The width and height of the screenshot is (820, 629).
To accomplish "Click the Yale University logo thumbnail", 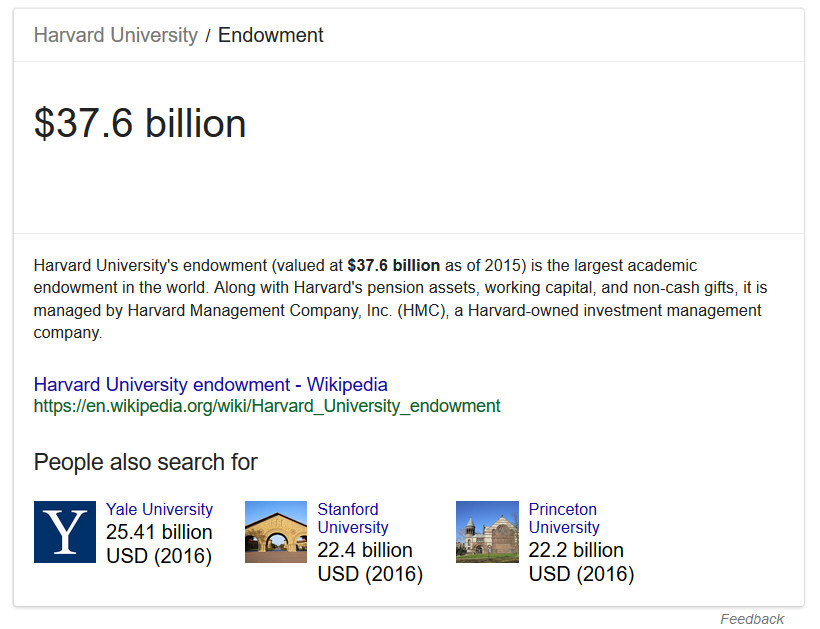I will pos(65,532).
